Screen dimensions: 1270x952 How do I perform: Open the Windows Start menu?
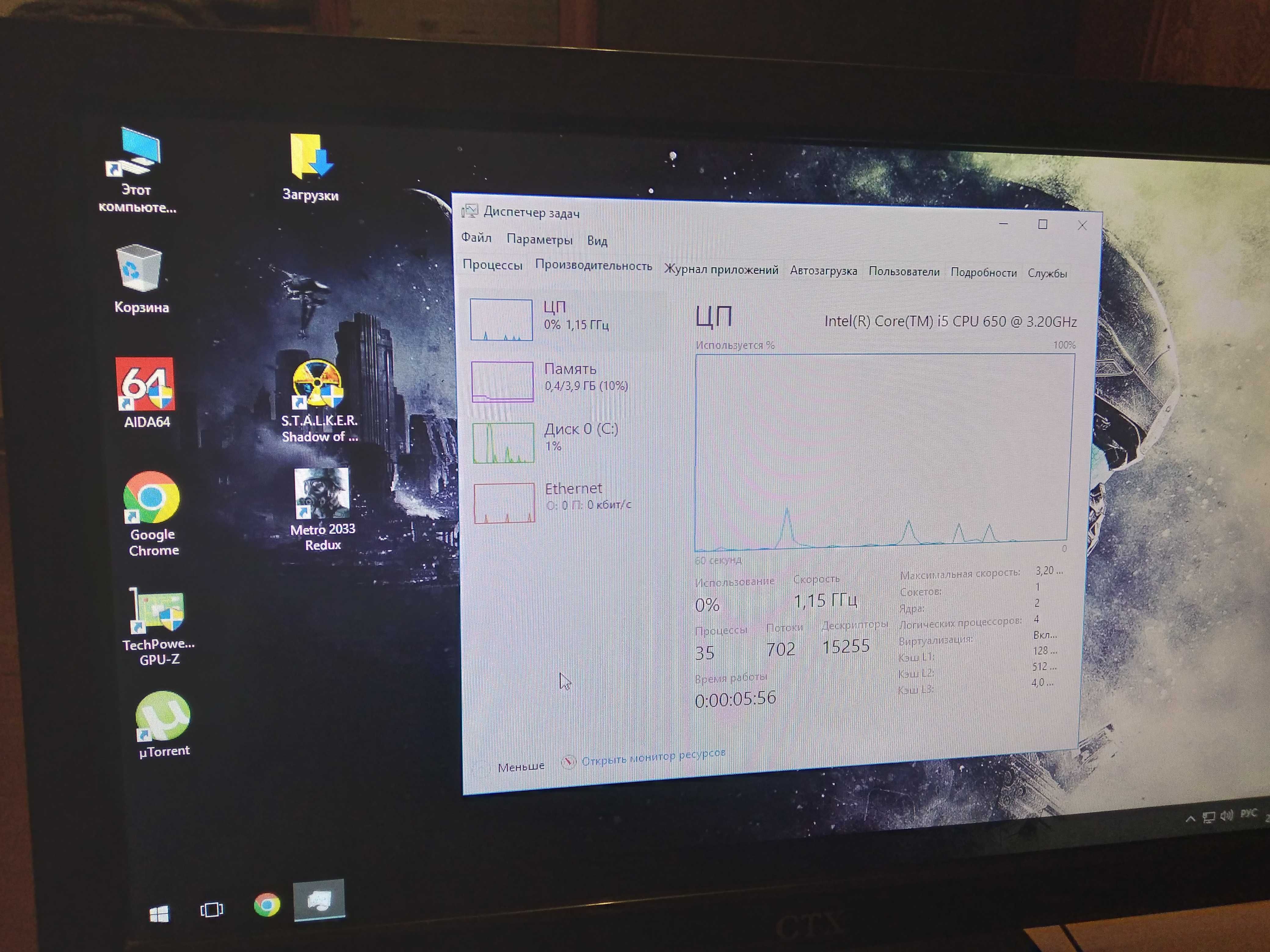[159, 914]
